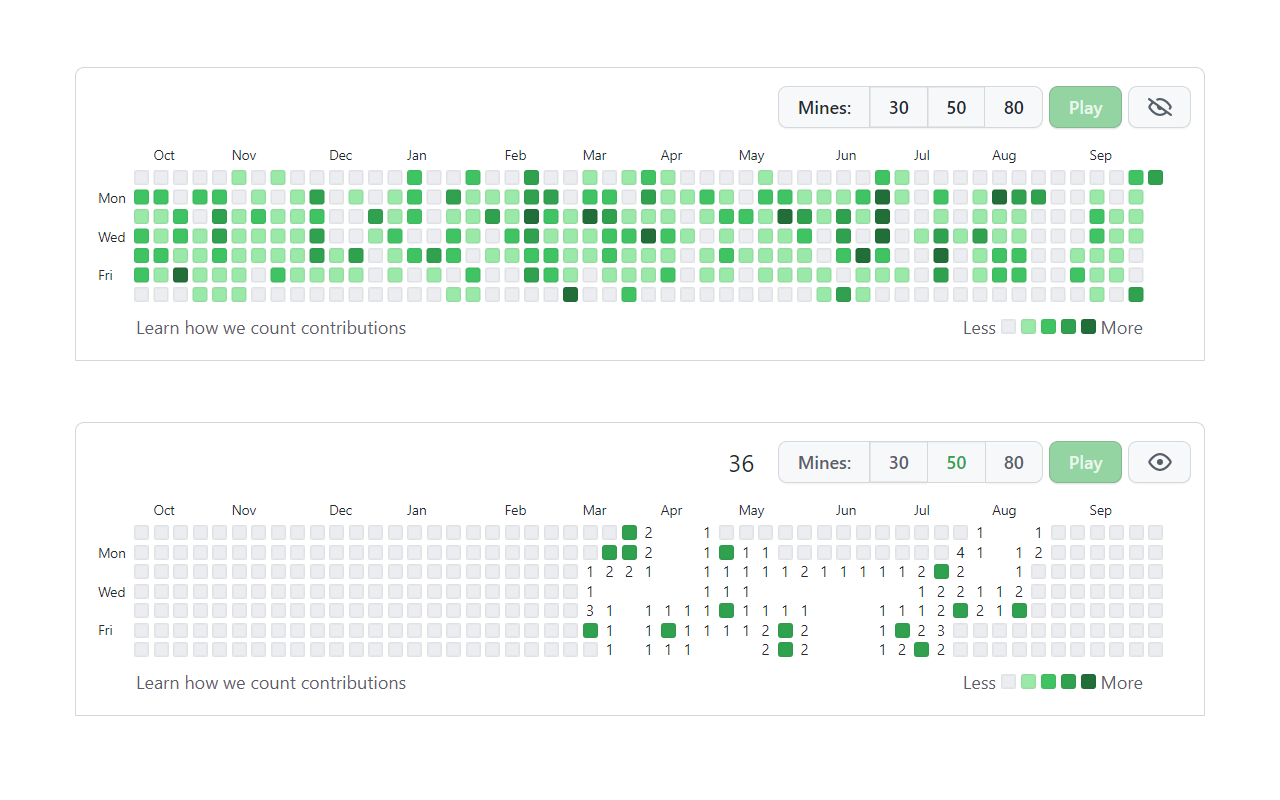Click the flagged green cell under the Apr label
The height and width of the screenshot is (800, 1280).
click(x=668, y=630)
